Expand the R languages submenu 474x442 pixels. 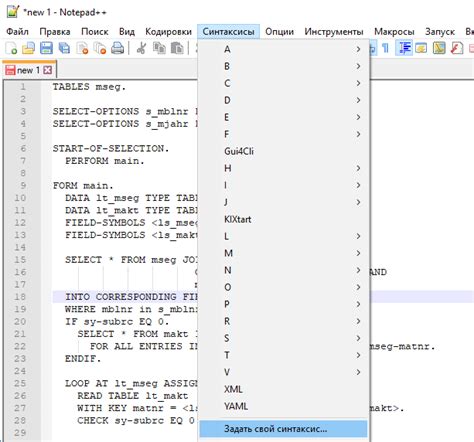(283, 321)
